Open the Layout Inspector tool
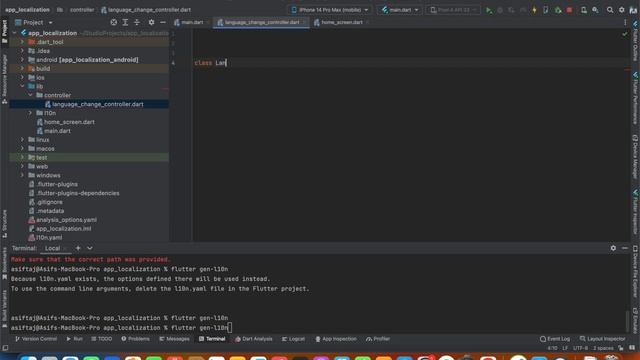This screenshot has width=640, height=360. (602, 339)
